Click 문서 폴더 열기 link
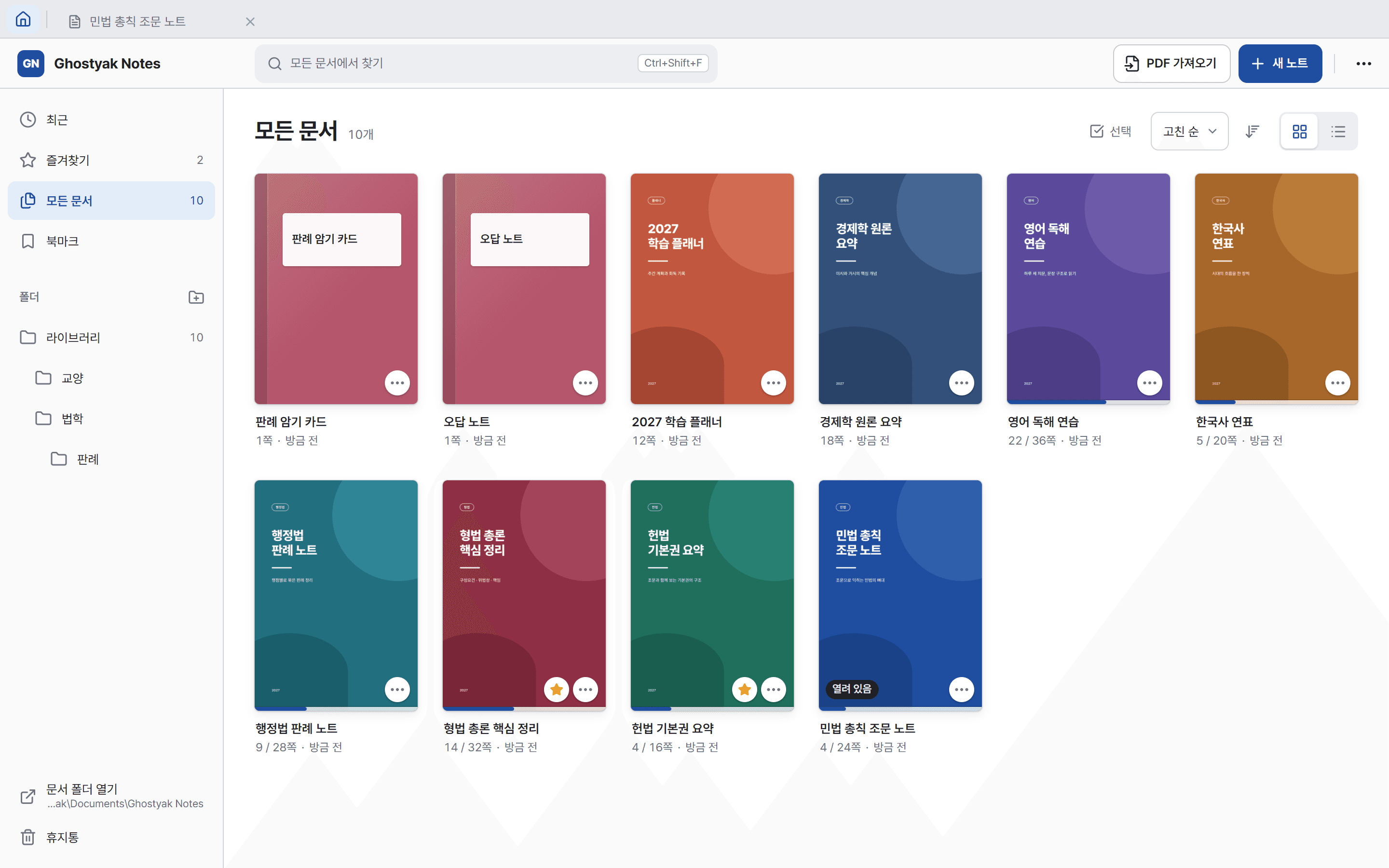The width and height of the screenshot is (1389, 868). (x=111, y=796)
